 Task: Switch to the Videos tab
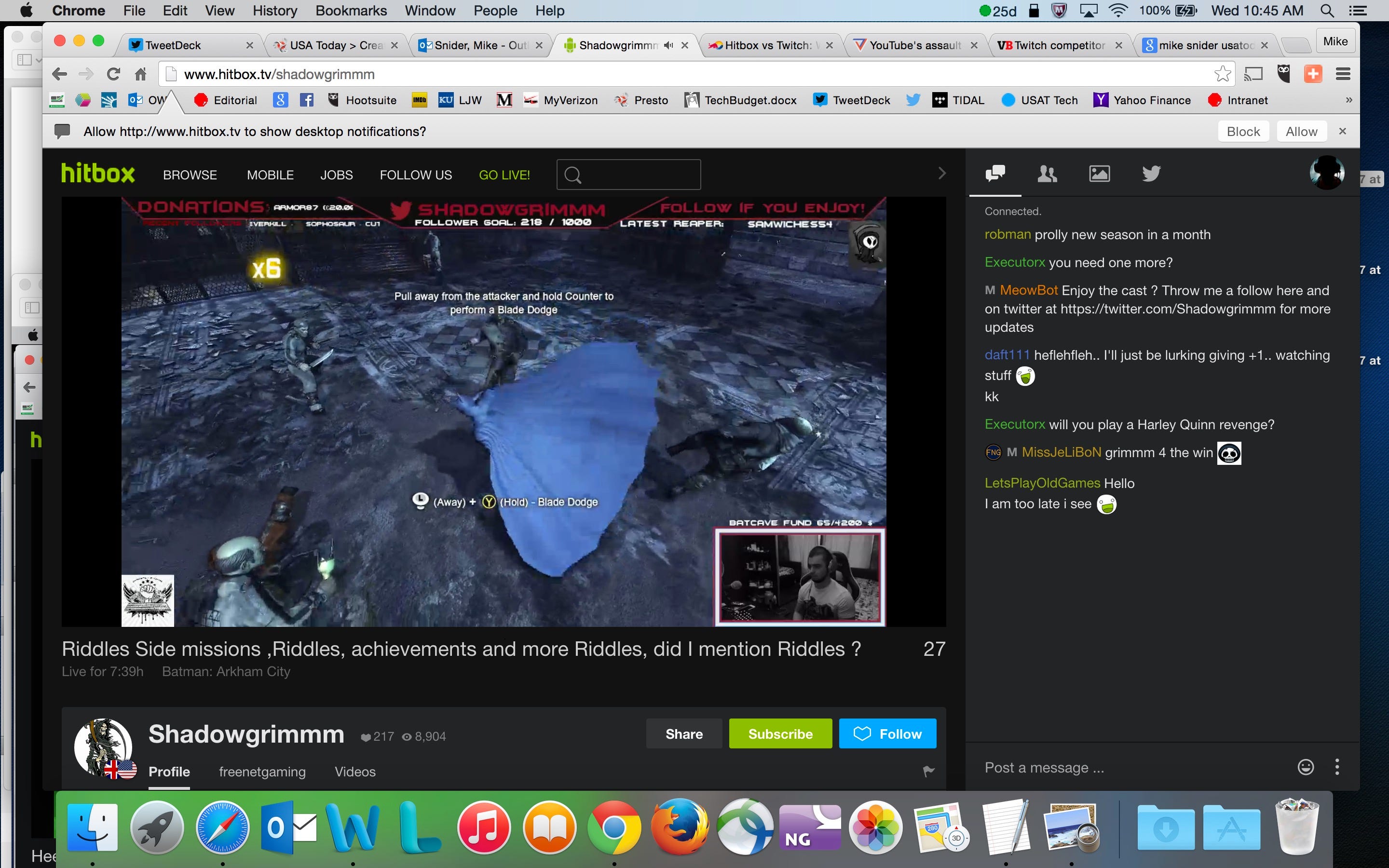355,772
